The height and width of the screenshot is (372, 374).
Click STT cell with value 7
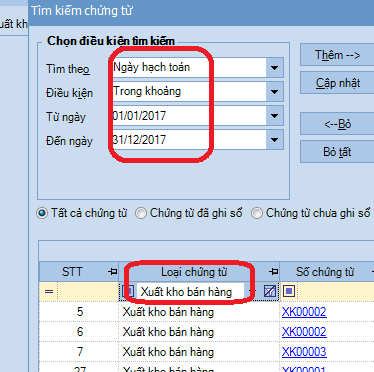79,352
